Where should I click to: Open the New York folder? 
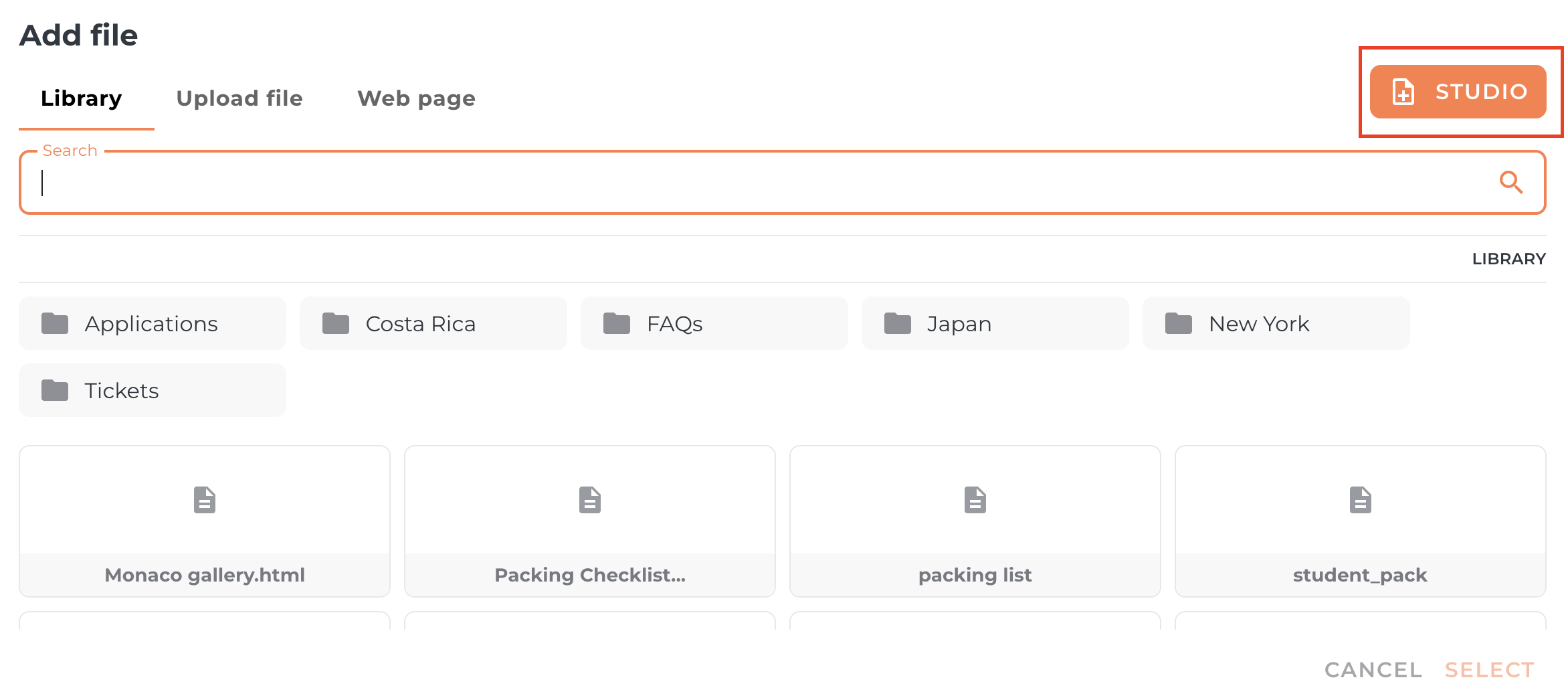tap(1276, 324)
